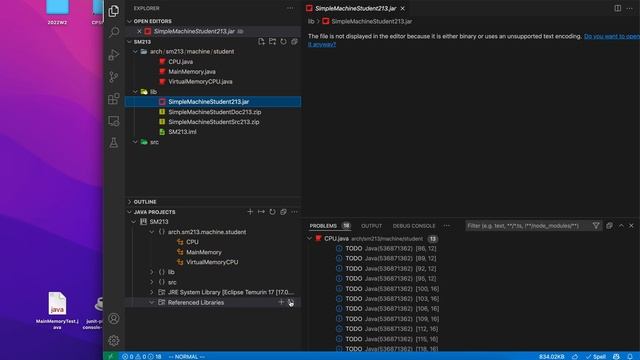Split the editor to the right

click(618, 8)
